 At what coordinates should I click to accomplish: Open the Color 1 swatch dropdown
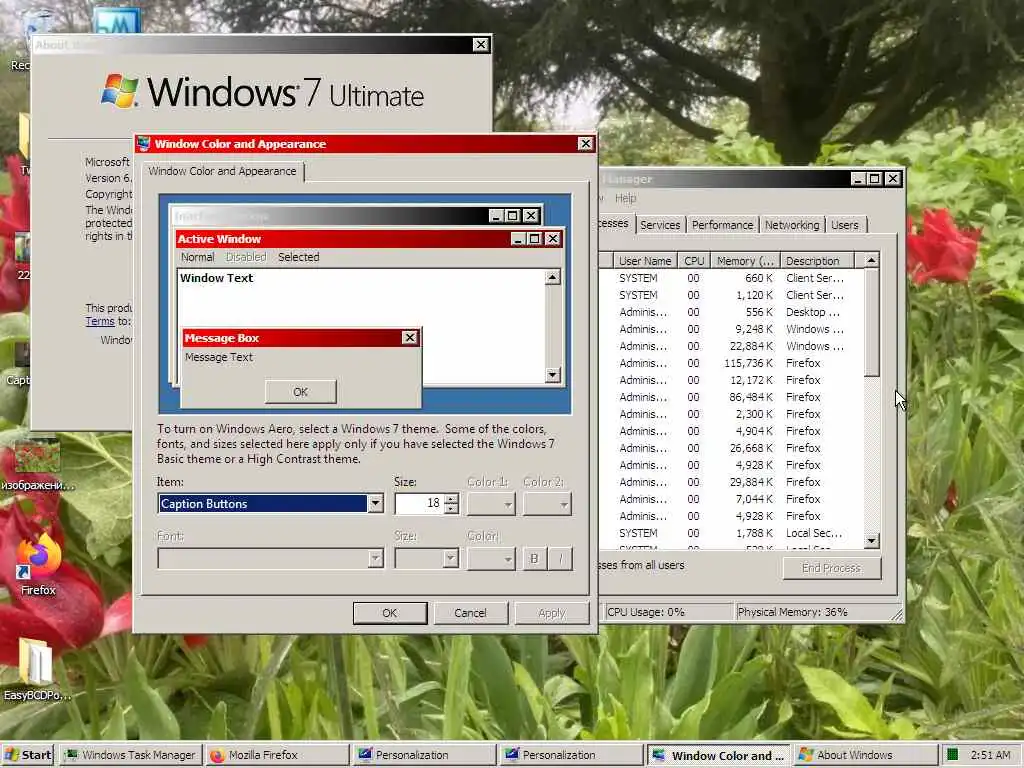(491, 504)
